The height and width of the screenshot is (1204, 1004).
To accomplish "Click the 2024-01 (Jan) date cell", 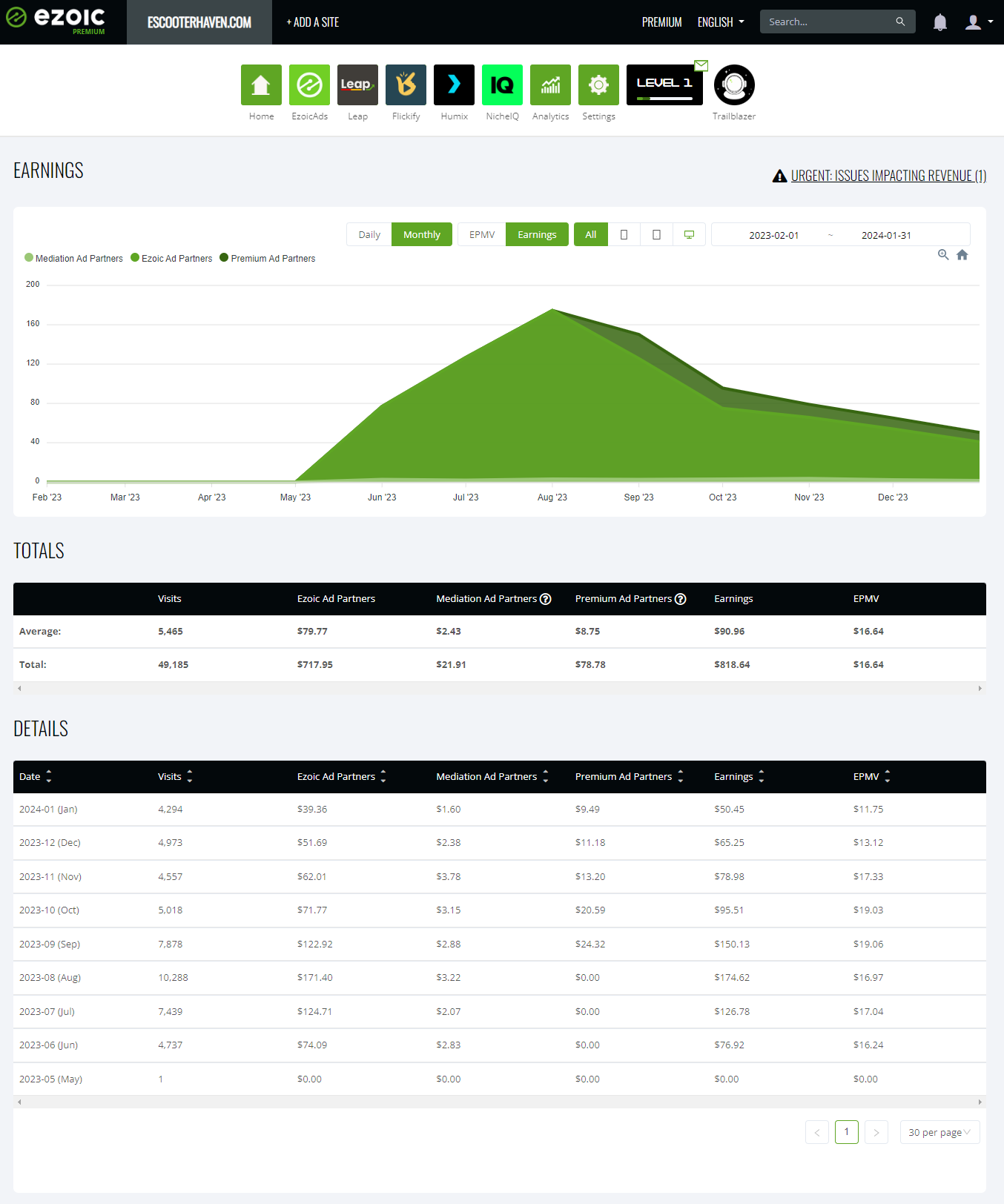I will pos(48,810).
